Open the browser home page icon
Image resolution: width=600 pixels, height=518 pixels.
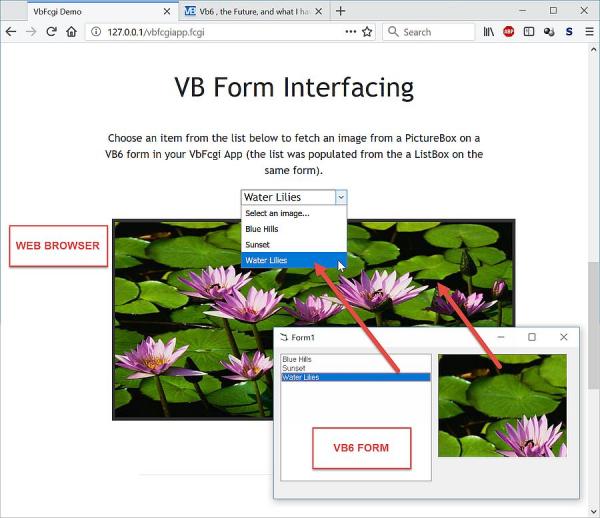coord(72,32)
